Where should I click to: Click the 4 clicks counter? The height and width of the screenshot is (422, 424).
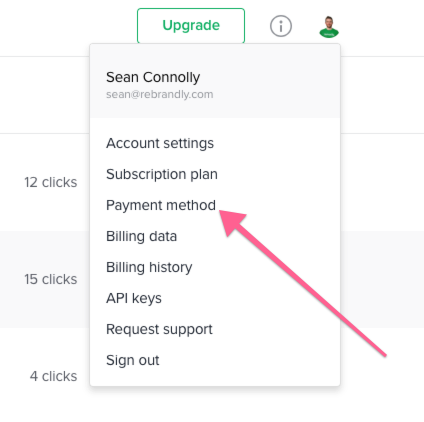click(x=53, y=376)
